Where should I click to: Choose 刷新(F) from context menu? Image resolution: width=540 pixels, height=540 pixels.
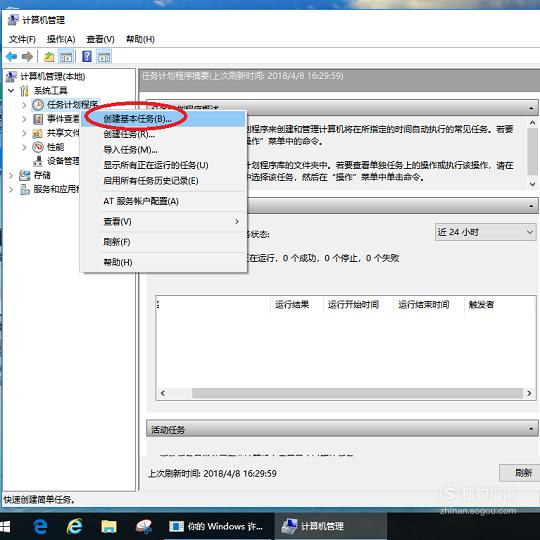tap(164, 242)
